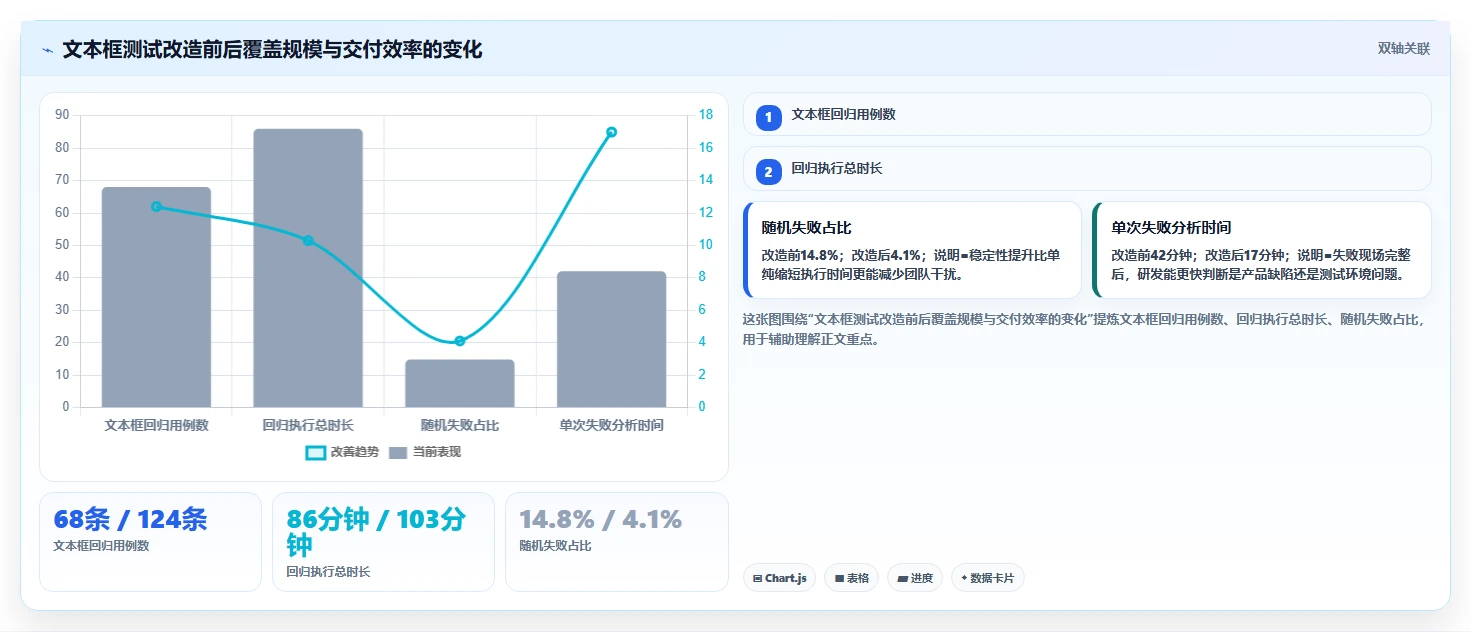Image resolution: width=1471 pixels, height=632 pixels.
Task: Click the 进度 tag
Action: (x=915, y=578)
